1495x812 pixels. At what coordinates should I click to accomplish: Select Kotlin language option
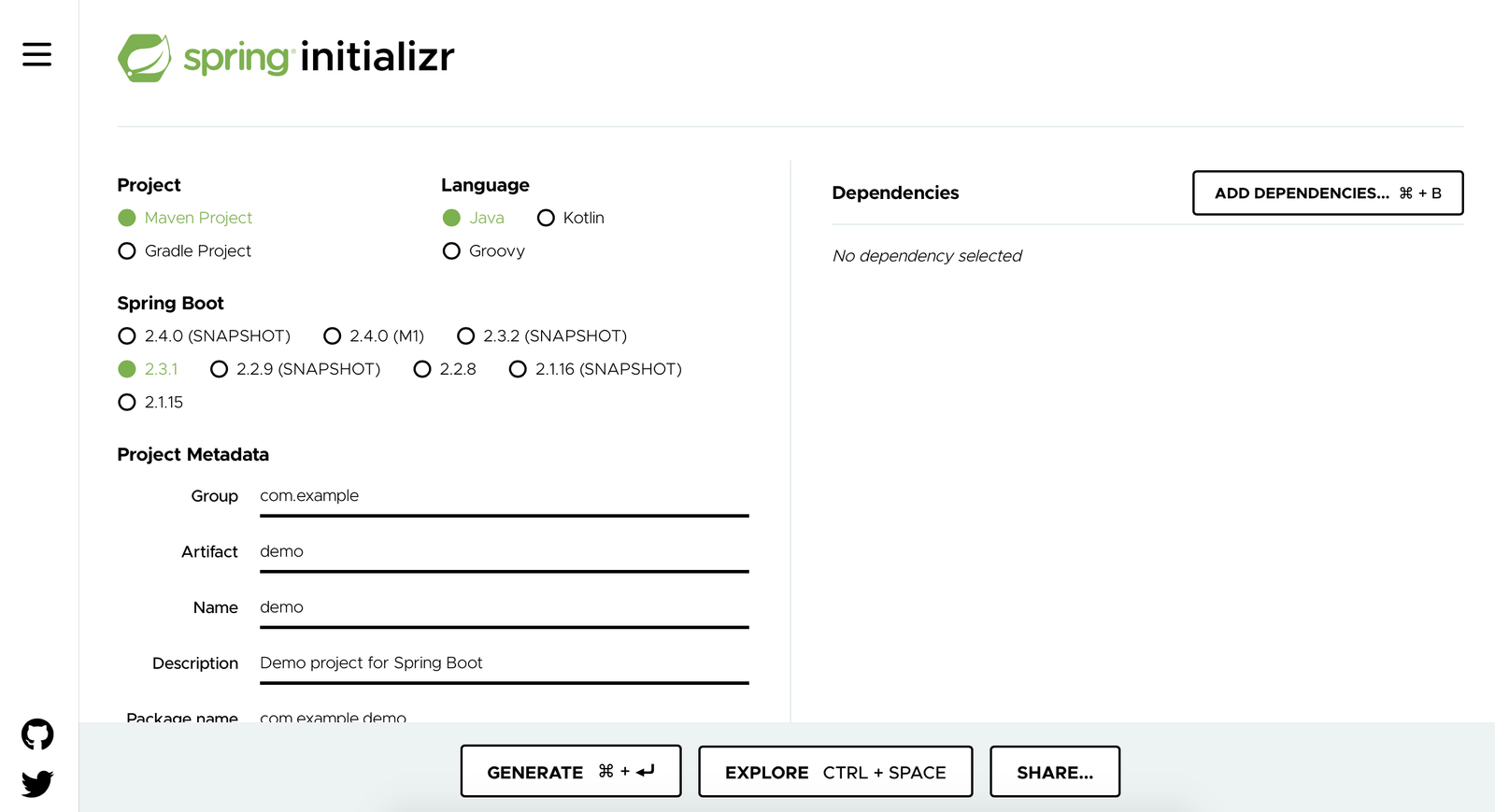pos(571,218)
